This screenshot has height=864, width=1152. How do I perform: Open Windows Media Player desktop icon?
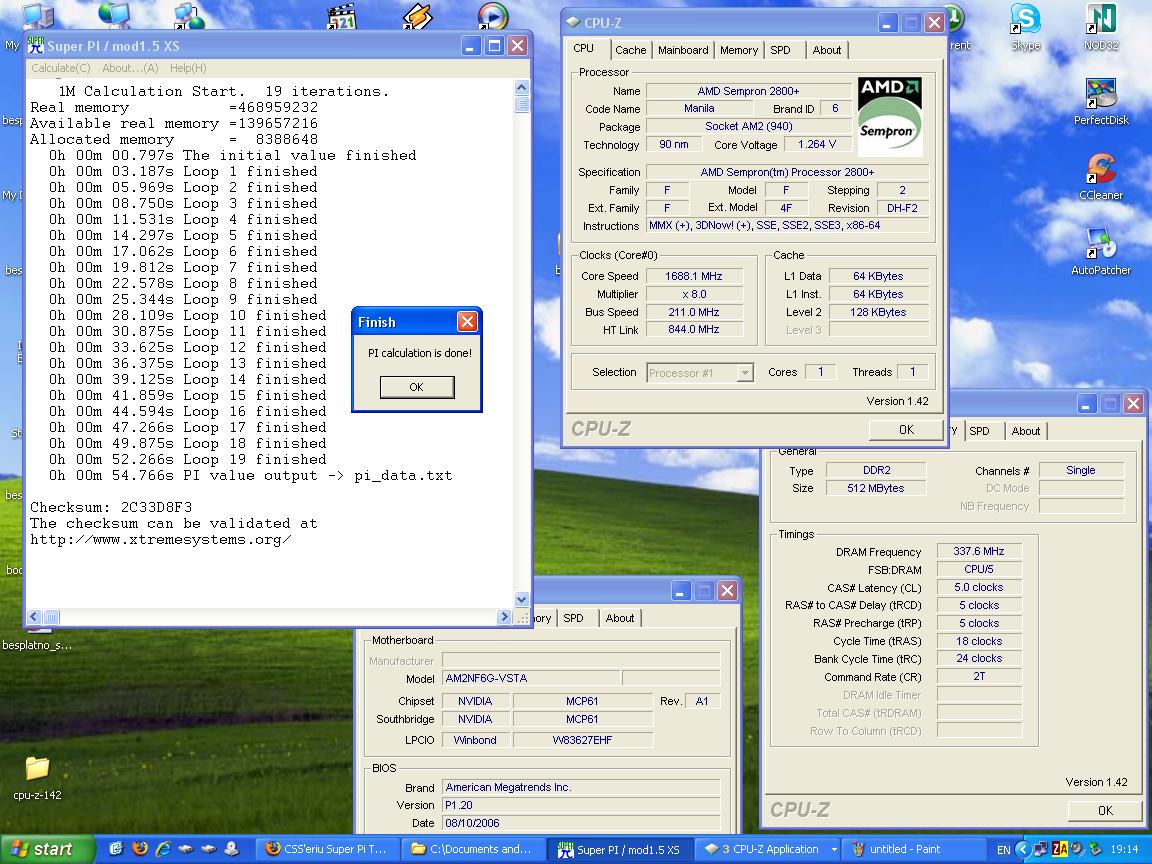tap(492, 16)
